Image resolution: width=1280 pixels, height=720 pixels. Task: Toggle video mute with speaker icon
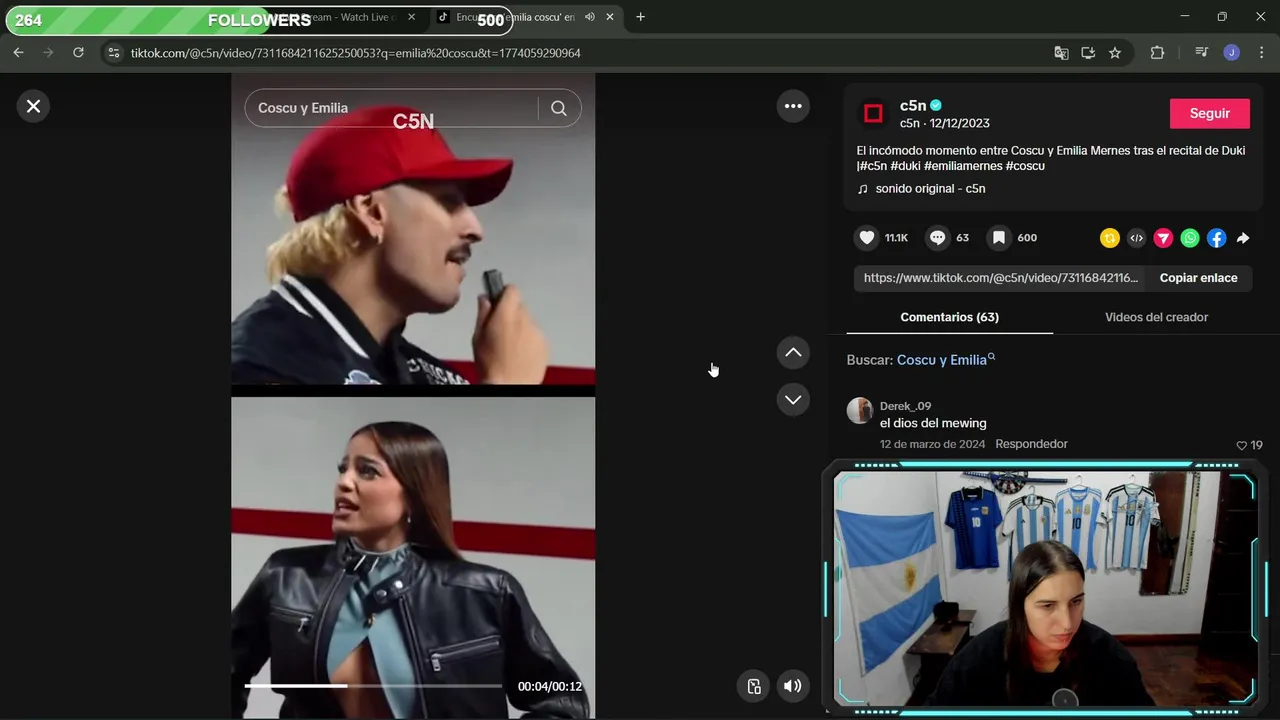[792, 686]
